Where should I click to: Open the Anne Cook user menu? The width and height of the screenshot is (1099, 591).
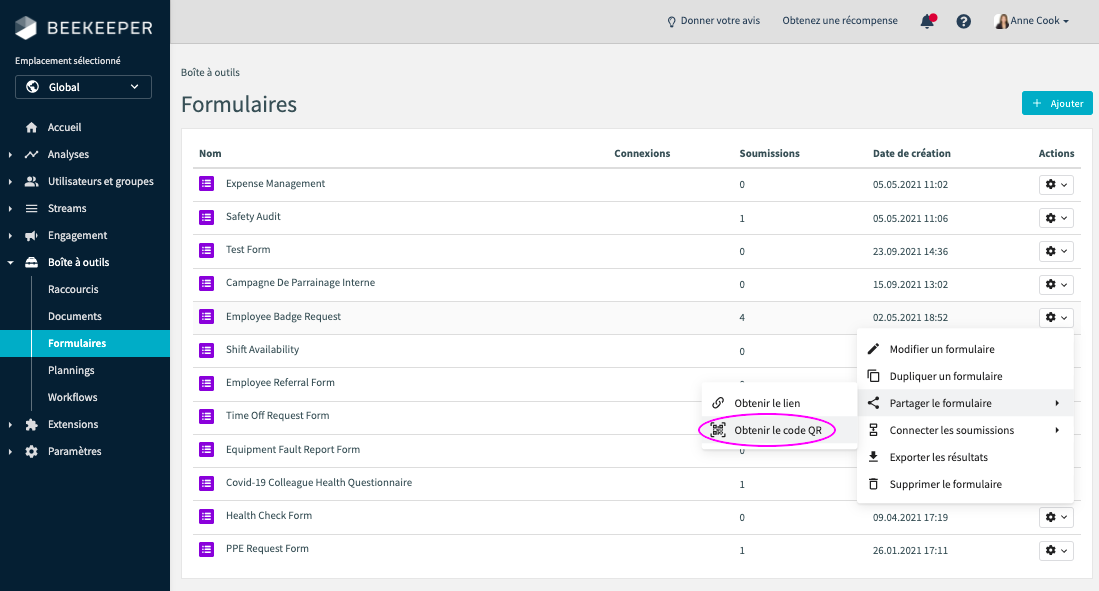coord(1032,21)
